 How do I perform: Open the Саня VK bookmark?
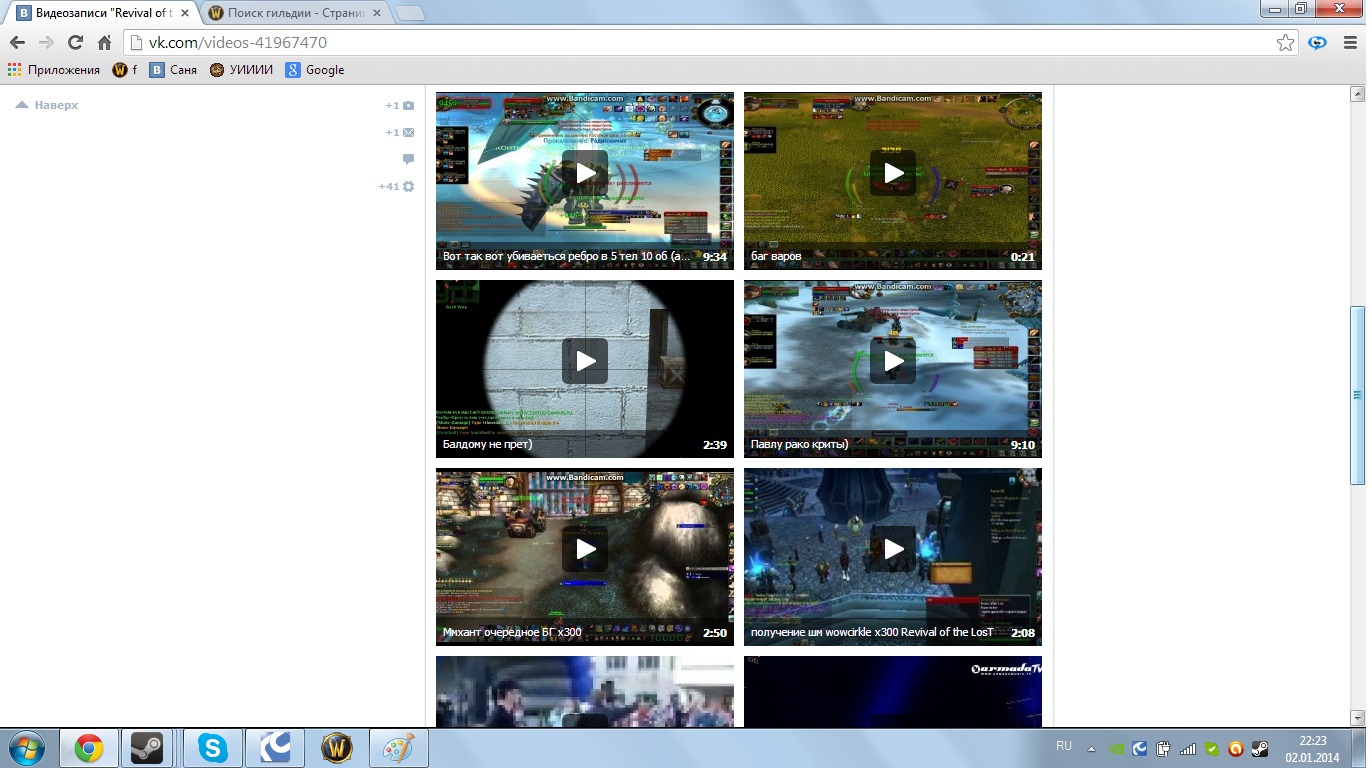point(174,70)
